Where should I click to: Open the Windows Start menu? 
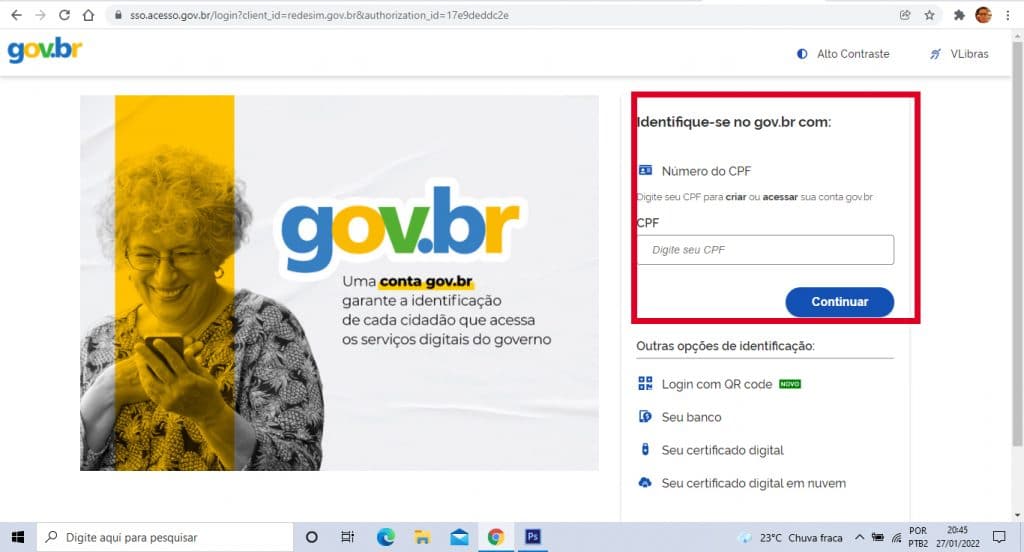point(18,537)
